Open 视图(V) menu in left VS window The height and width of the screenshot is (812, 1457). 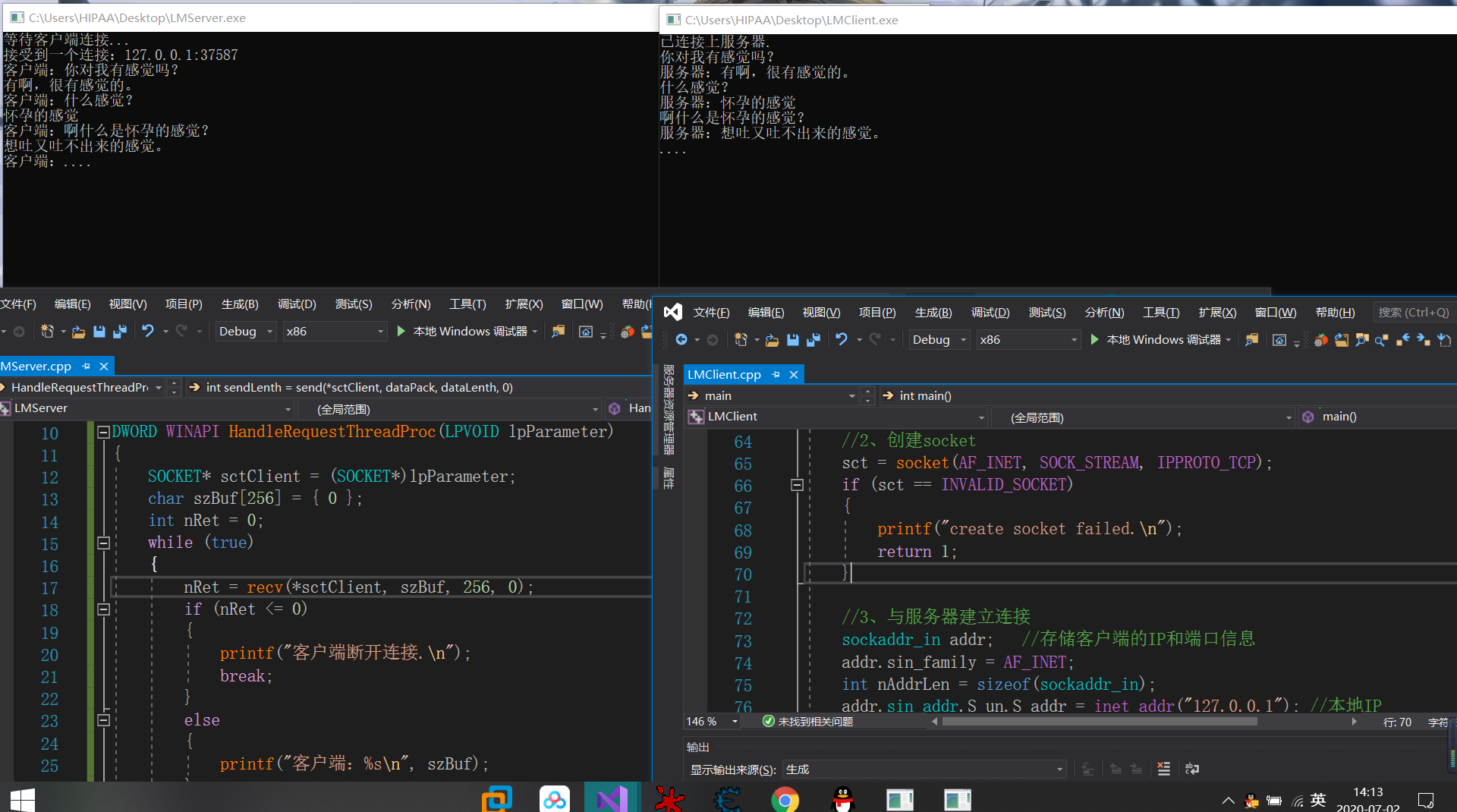coord(127,304)
